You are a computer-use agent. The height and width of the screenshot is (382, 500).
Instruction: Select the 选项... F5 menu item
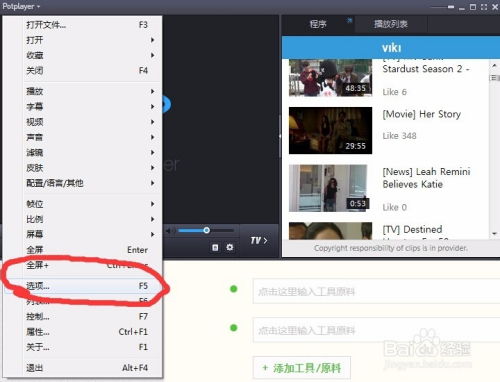(x=90, y=286)
